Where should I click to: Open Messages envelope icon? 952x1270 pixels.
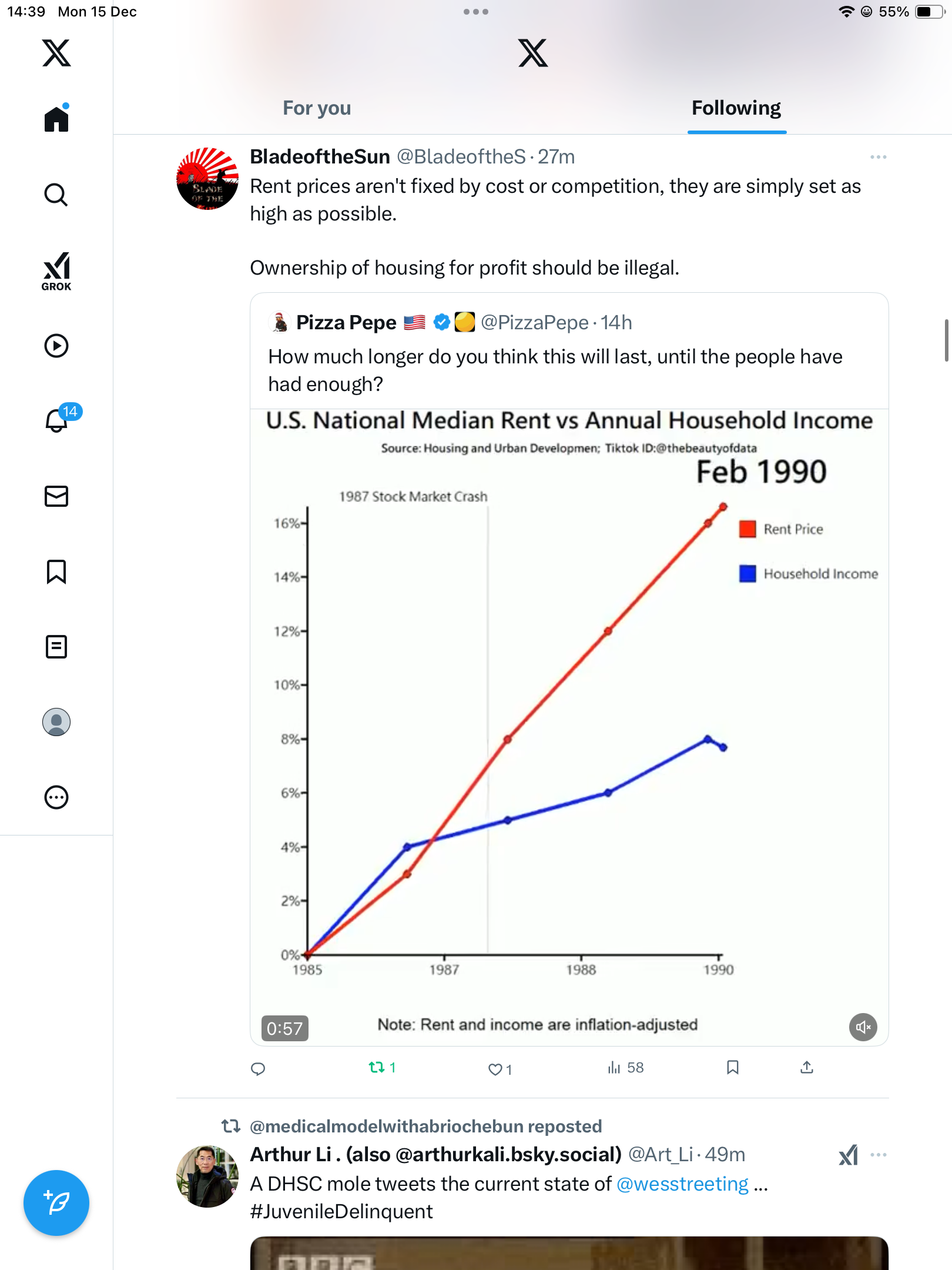tap(56, 496)
